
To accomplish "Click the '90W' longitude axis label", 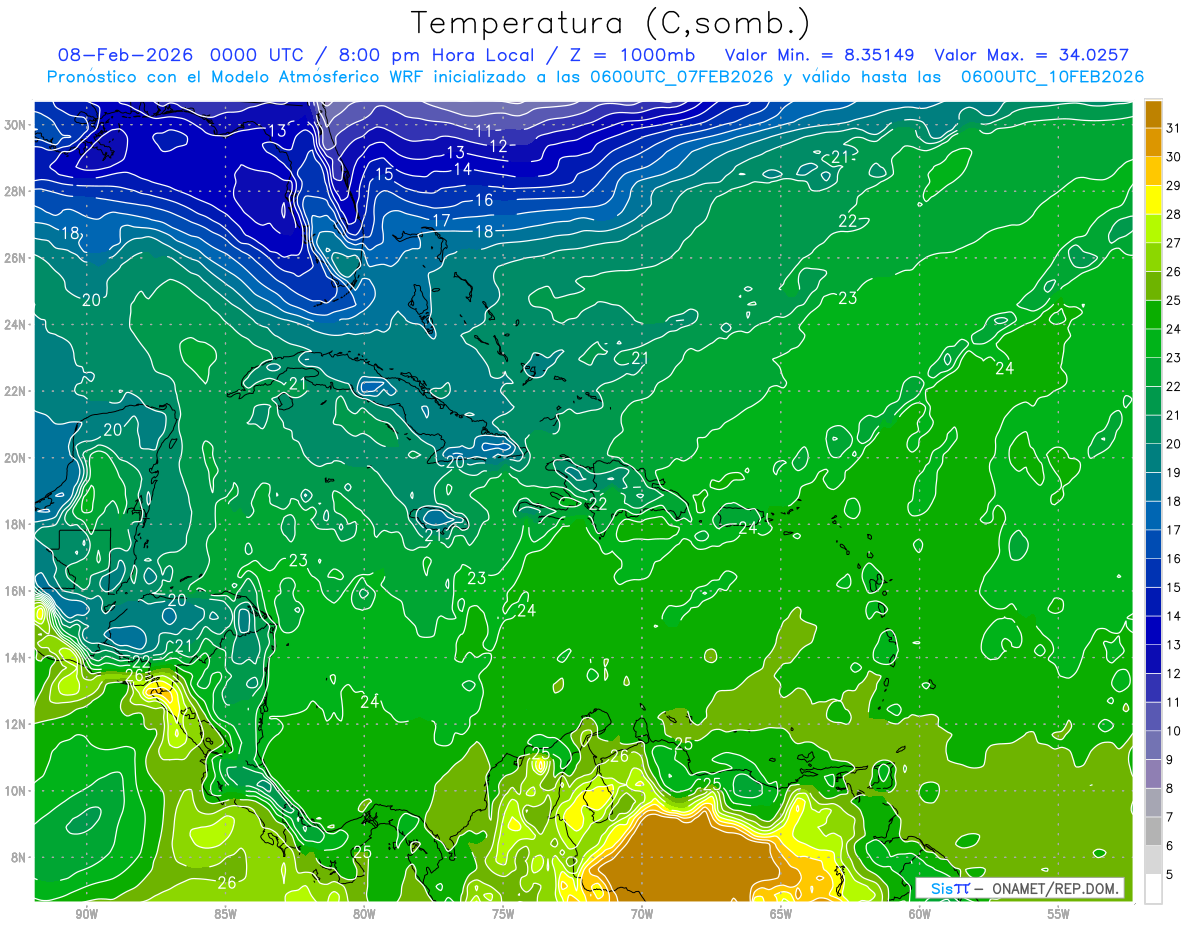I will click(87, 913).
